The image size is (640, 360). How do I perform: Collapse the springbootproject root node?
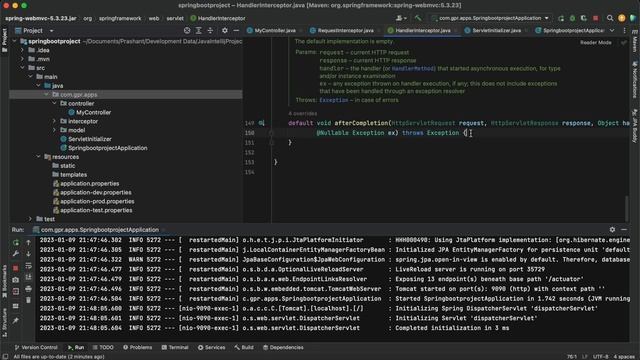(15, 41)
